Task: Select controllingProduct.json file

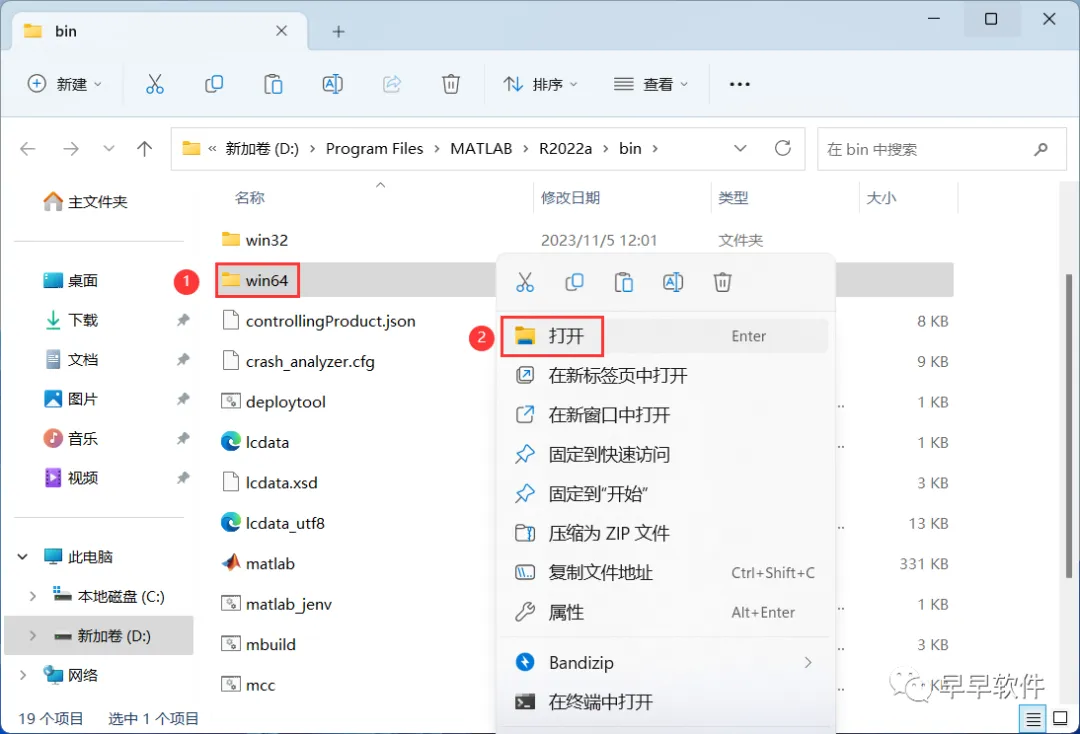Action: coord(319,321)
